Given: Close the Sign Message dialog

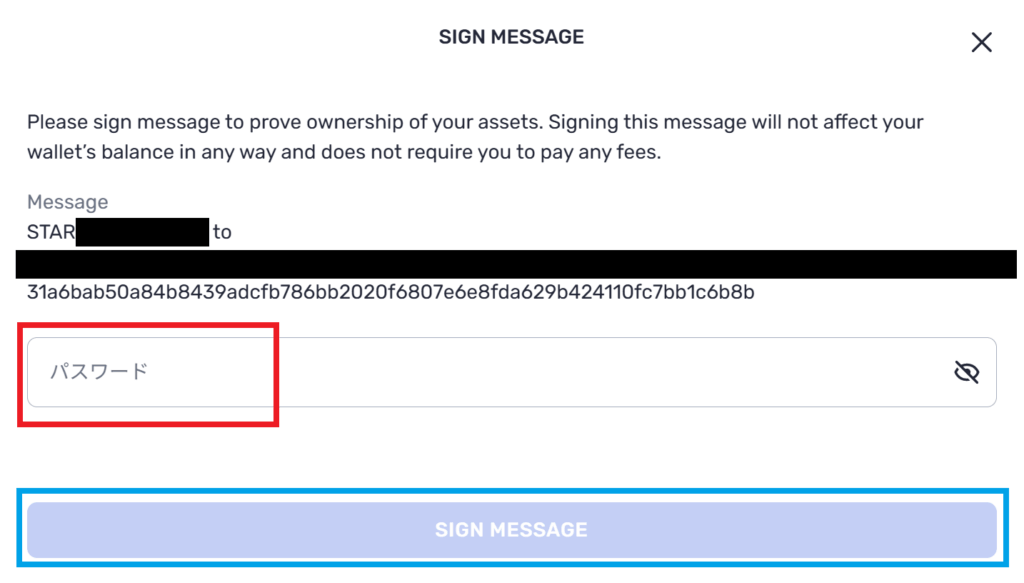Looking at the screenshot, I should tap(981, 42).
